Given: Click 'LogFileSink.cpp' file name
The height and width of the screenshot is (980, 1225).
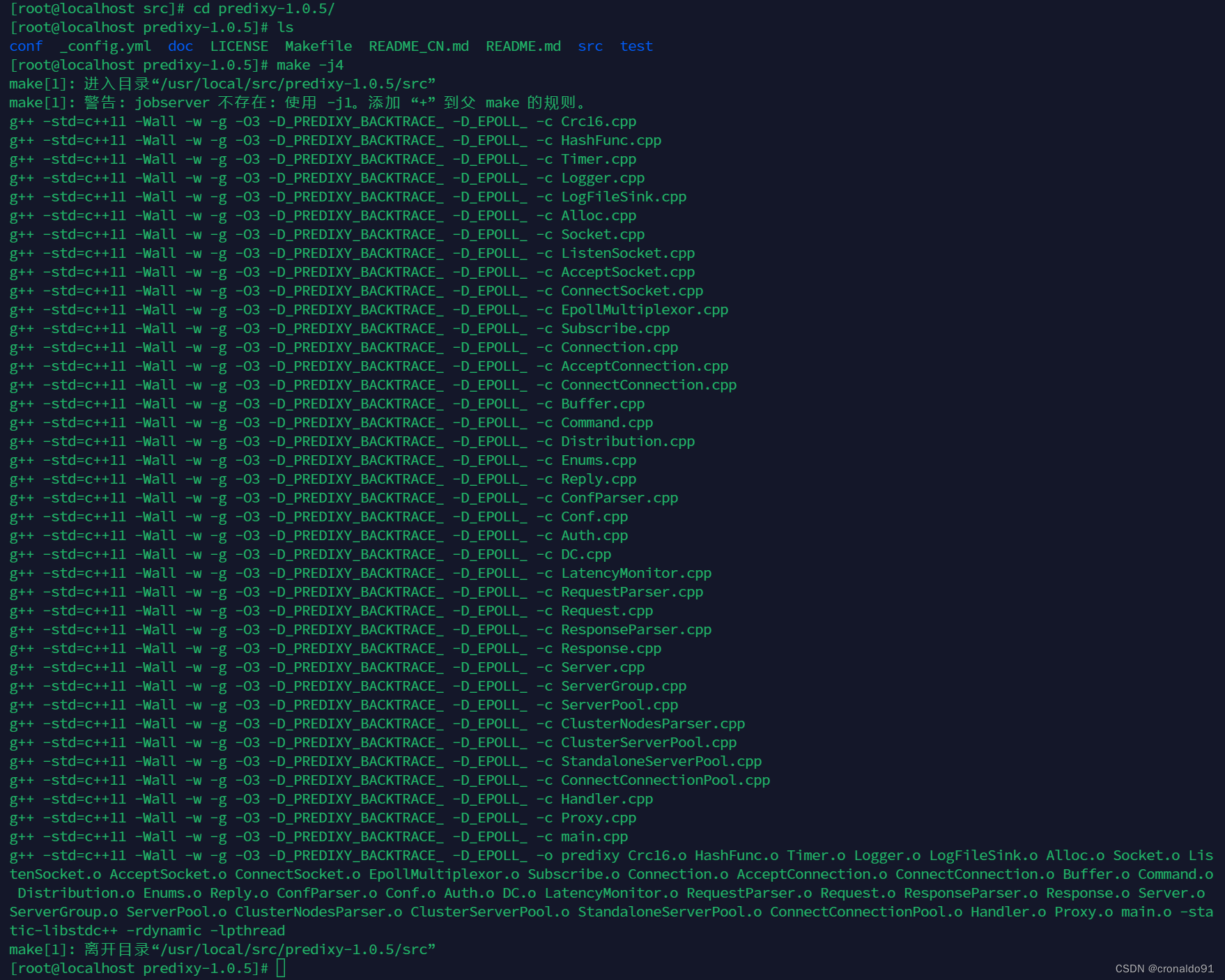Looking at the screenshot, I should point(624,197).
